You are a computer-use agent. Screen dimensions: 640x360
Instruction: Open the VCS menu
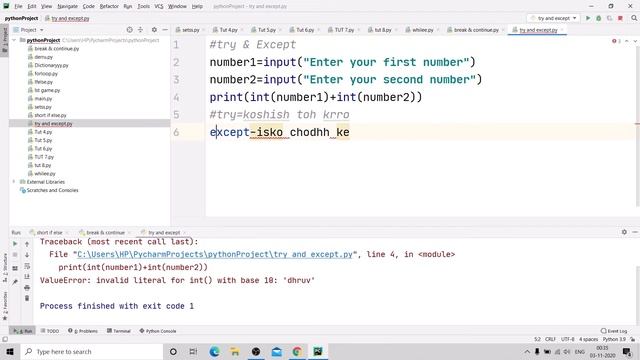(x=159, y=6)
